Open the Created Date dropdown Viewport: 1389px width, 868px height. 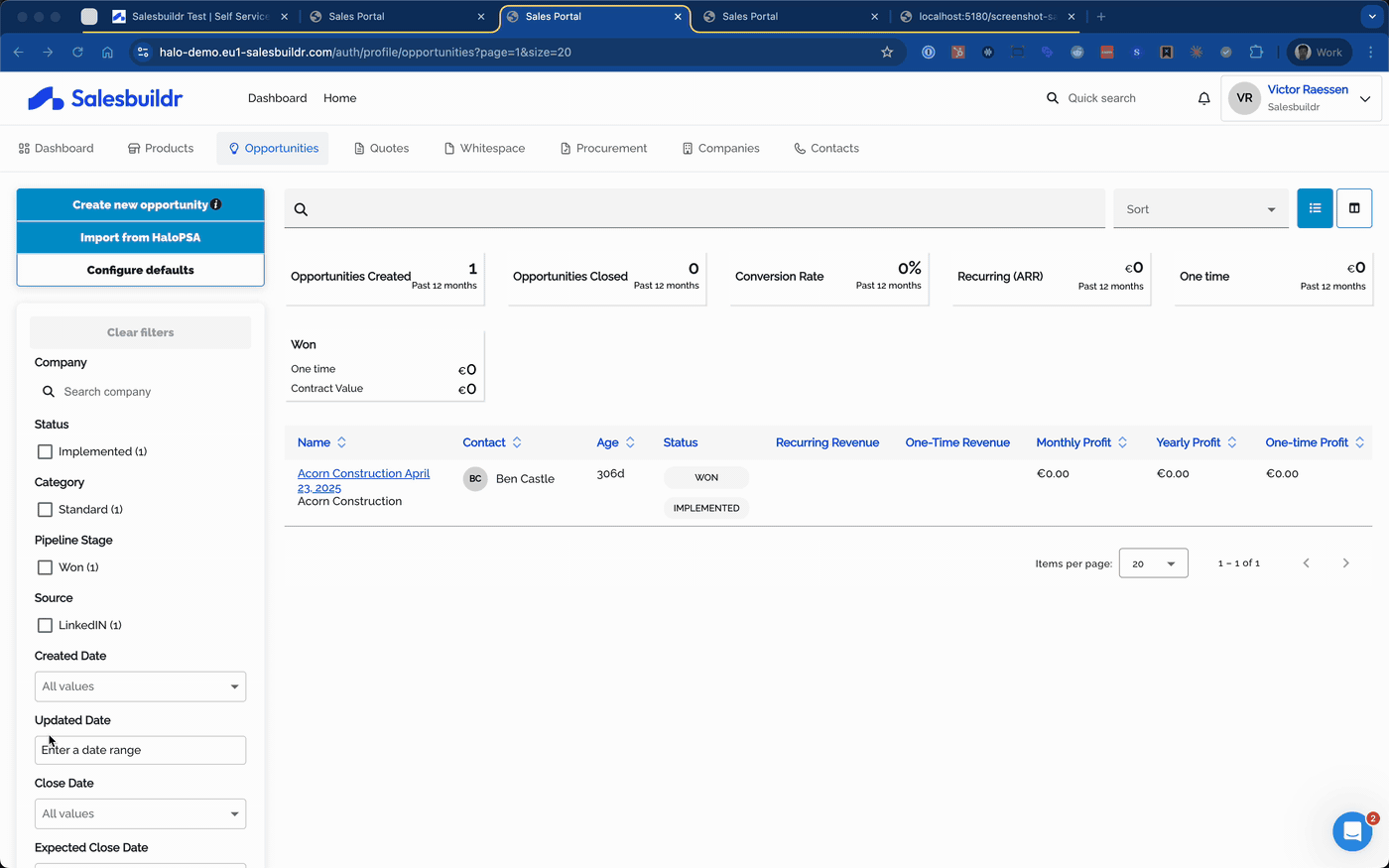[140, 686]
